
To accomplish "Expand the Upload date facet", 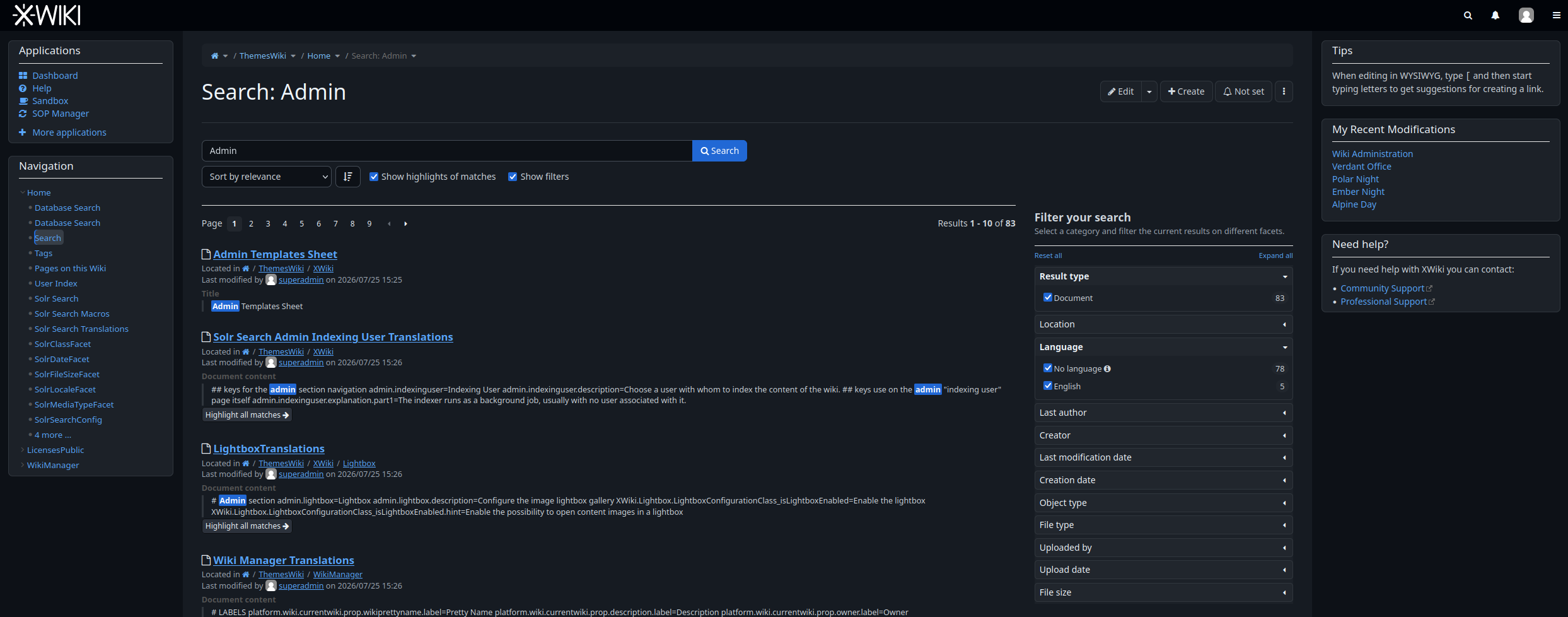I will click(x=1163, y=570).
